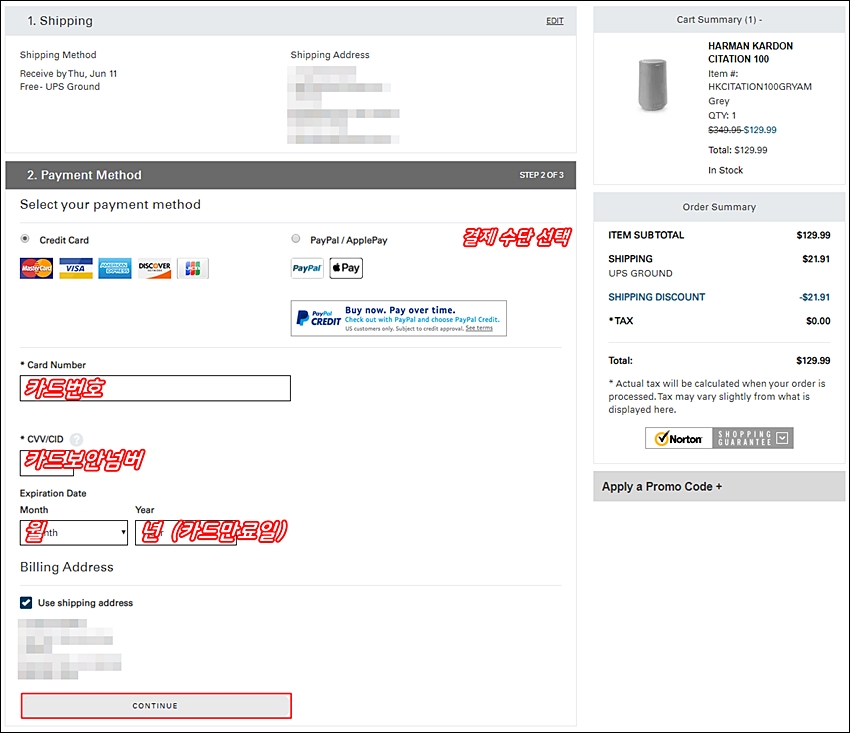850x733 pixels.
Task: Click the 1. Shipping section header
Action: pos(291,21)
